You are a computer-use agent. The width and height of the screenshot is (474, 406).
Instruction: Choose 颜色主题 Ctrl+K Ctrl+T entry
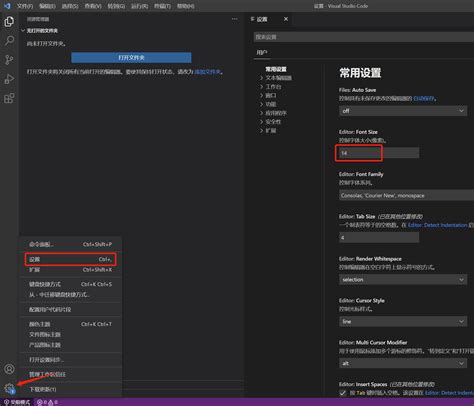point(70,324)
